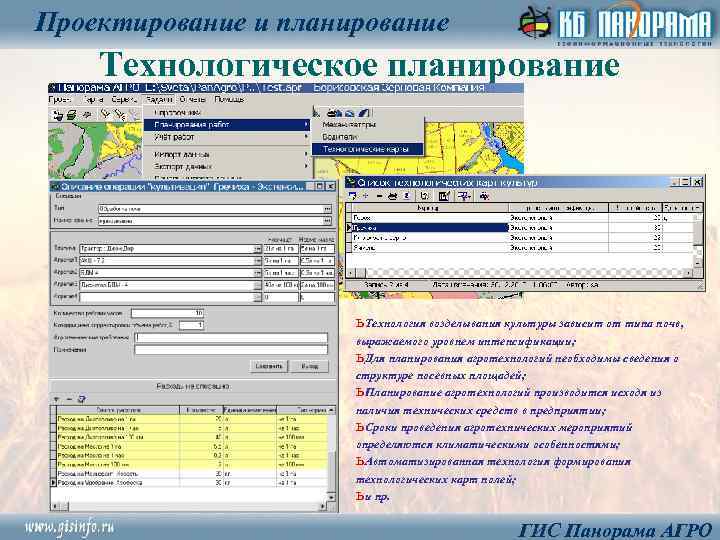Viewport: 720px width, 540px height.
Task: Click the edit table icon in list toolbar
Action: click(444, 196)
